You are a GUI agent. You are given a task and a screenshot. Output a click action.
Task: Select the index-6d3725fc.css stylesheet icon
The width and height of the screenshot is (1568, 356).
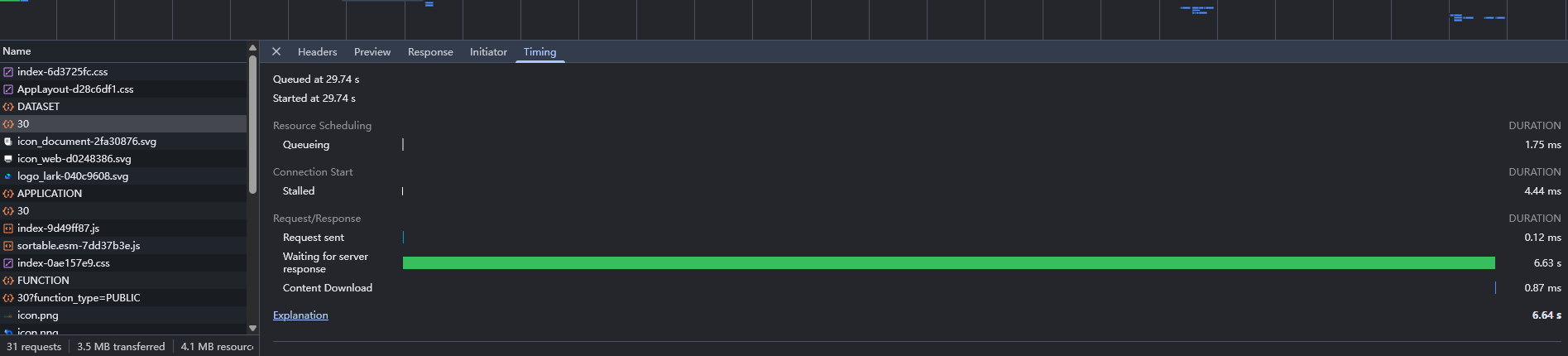click(8, 72)
